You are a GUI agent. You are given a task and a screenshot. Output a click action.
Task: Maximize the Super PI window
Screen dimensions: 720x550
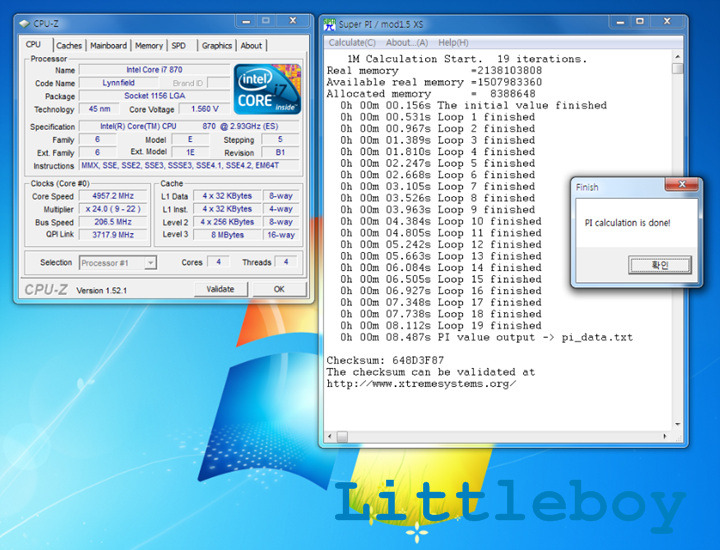pos(640,22)
